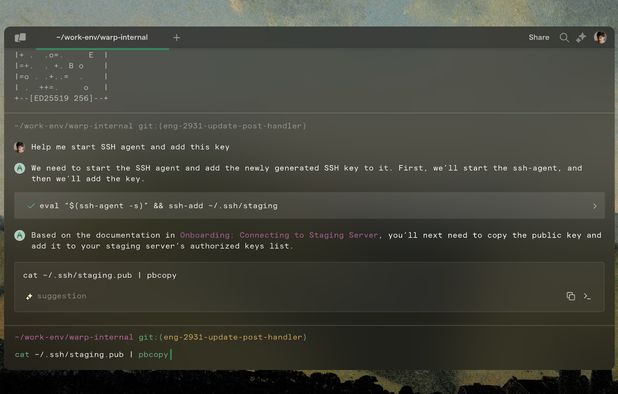Screen dimensions: 618x394
Task: Select the ~/work-env/warp-internal tab
Action: tap(102, 37)
